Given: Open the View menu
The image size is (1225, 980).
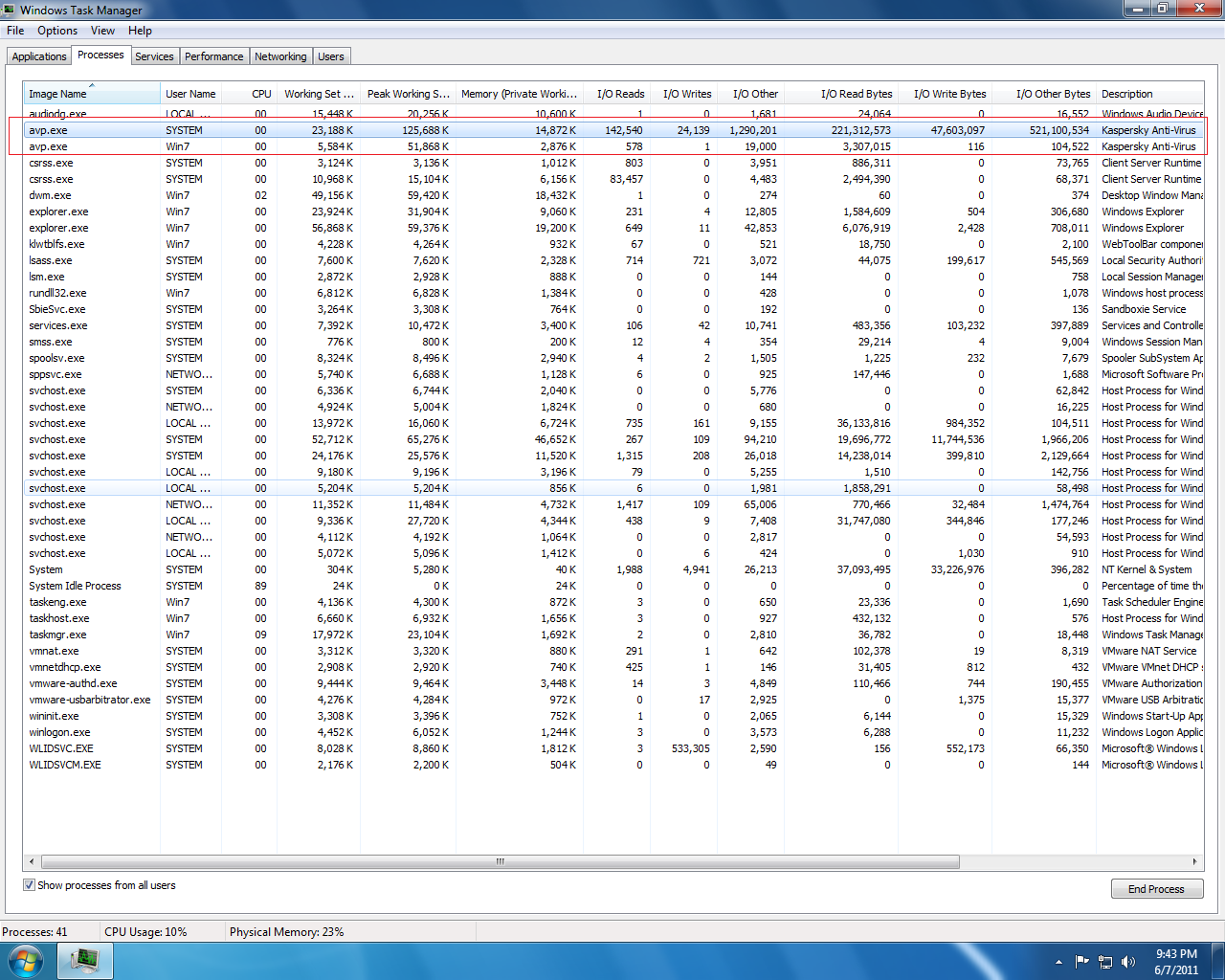Looking at the screenshot, I should [x=102, y=31].
